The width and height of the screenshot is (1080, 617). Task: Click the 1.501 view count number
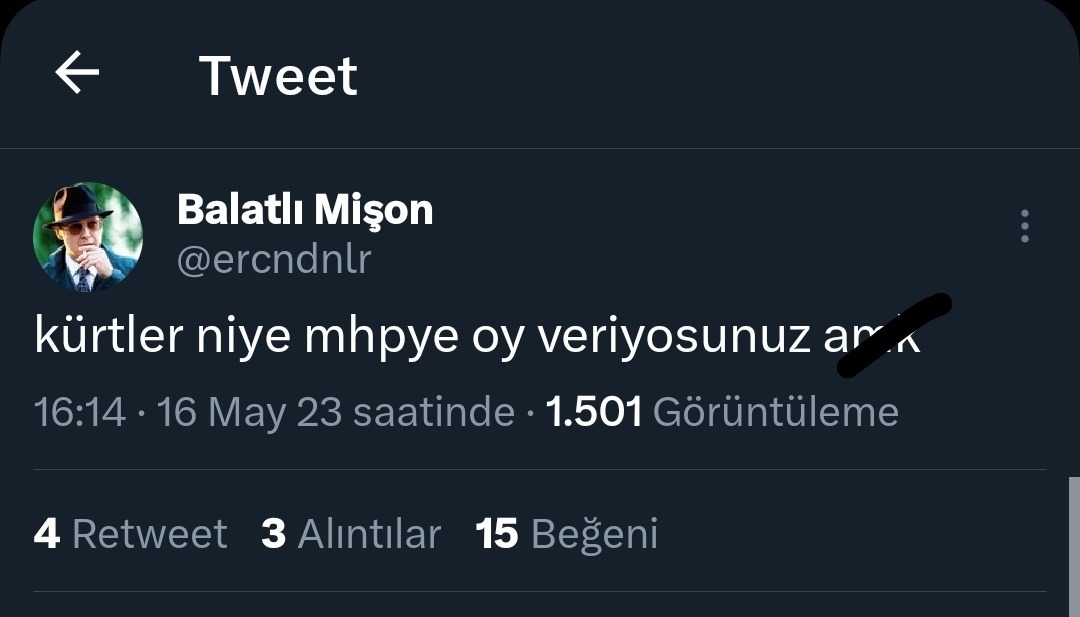(594, 412)
